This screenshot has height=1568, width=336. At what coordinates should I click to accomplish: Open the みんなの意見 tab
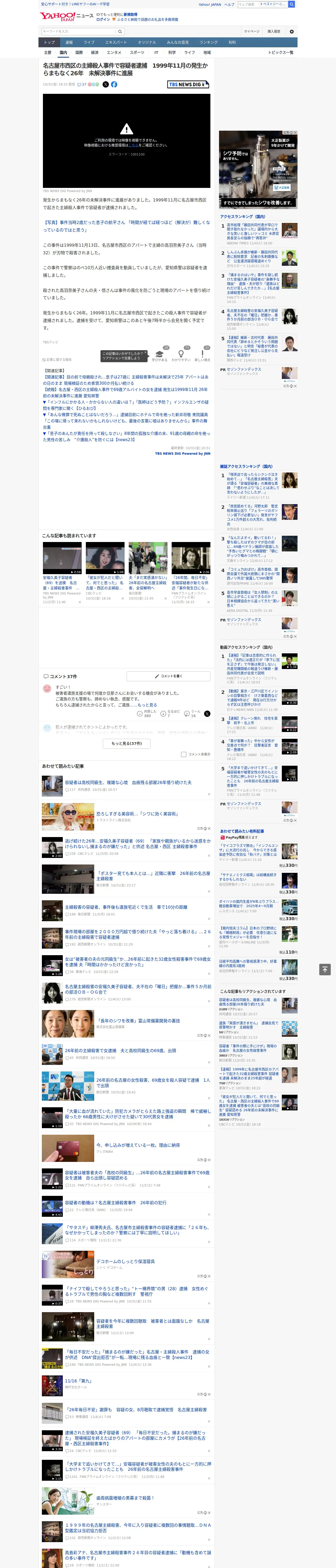click(x=178, y=43)
